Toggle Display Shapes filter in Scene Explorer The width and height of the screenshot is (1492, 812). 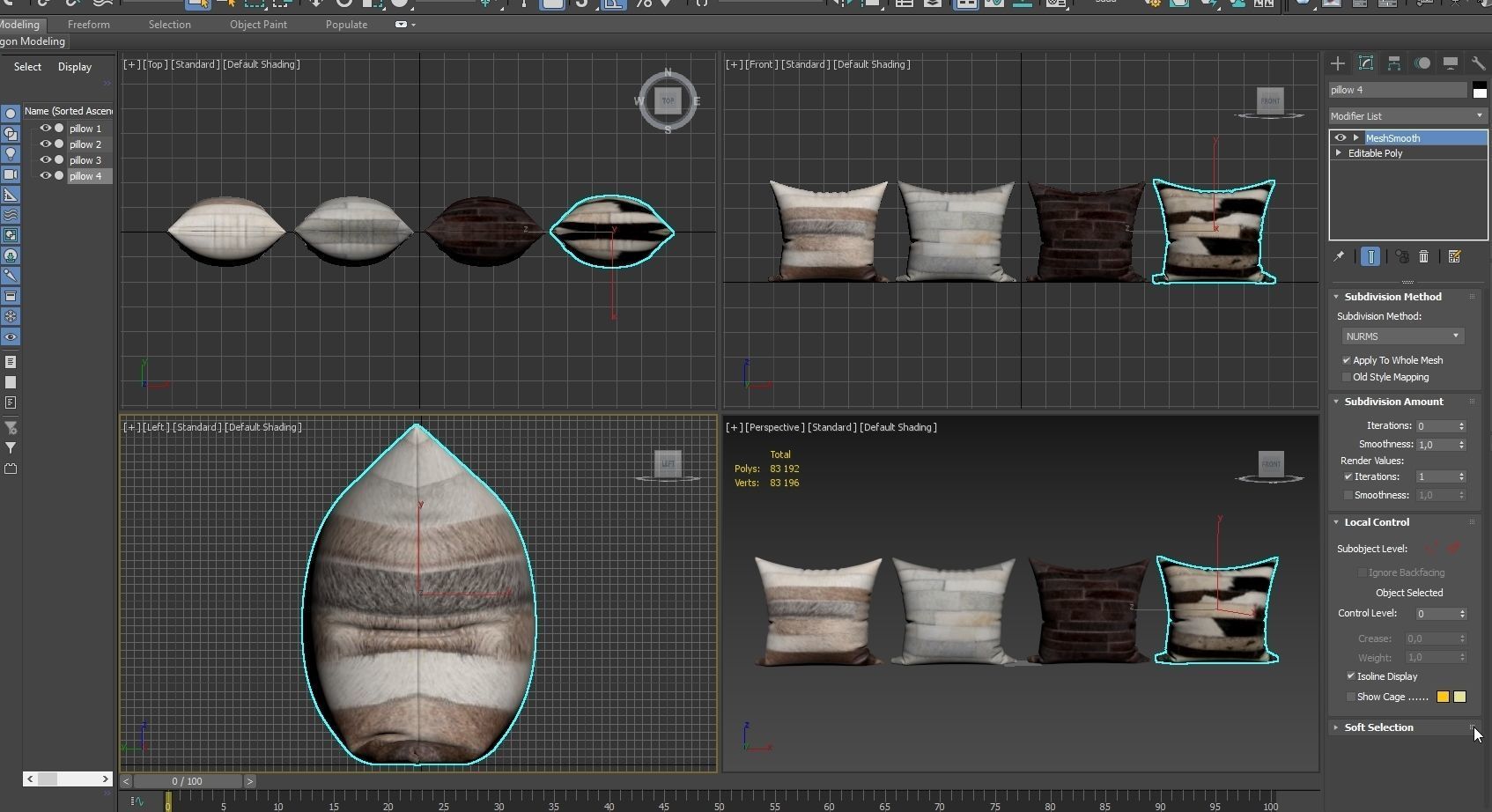(x=11, y=134)
